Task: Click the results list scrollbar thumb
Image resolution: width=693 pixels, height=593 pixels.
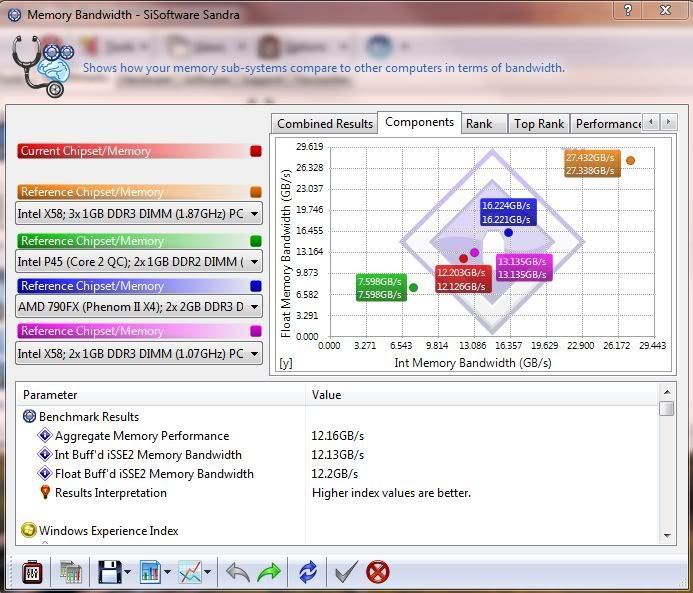Action: [666, 408]
